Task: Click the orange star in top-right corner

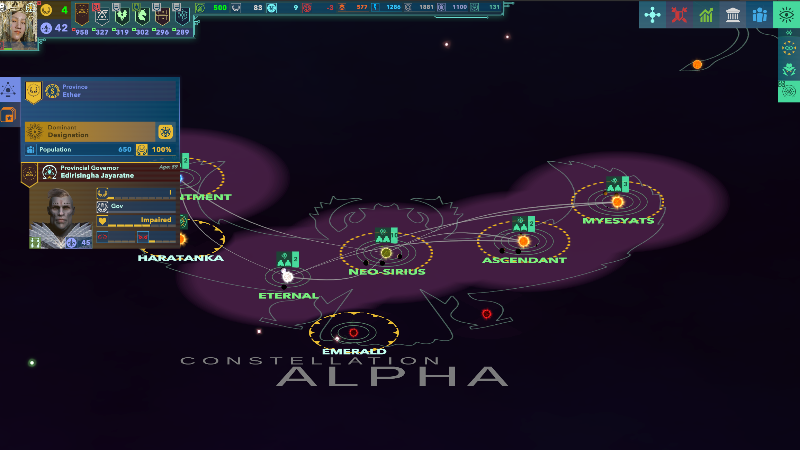Action: (x=697, y=64)
